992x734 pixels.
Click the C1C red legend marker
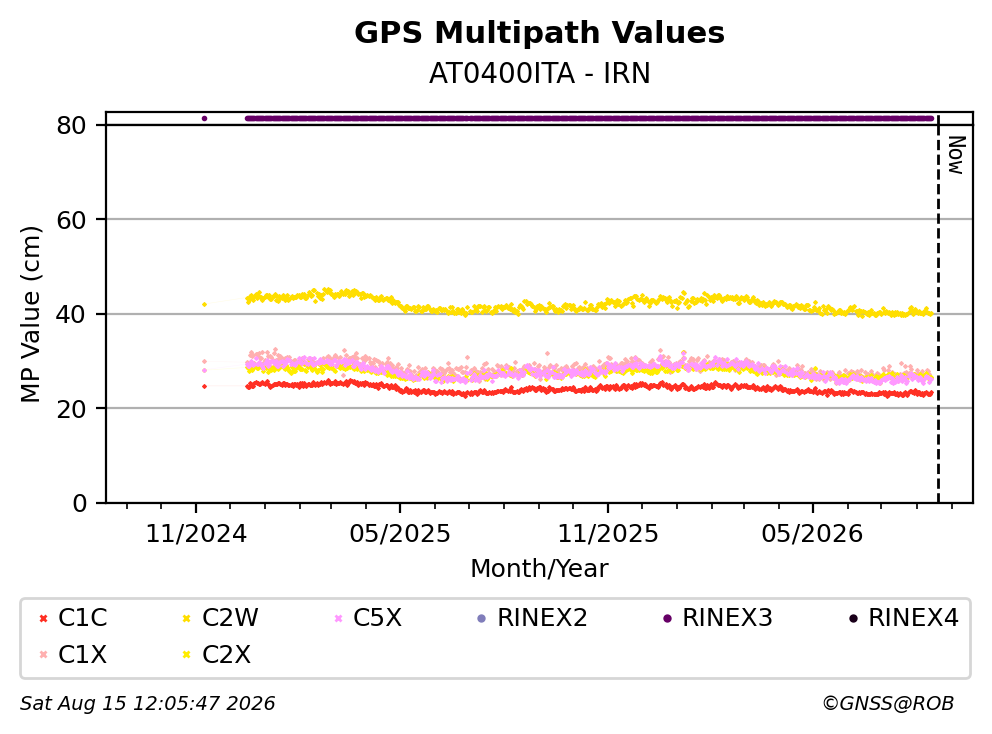click(x=44, y=618)
